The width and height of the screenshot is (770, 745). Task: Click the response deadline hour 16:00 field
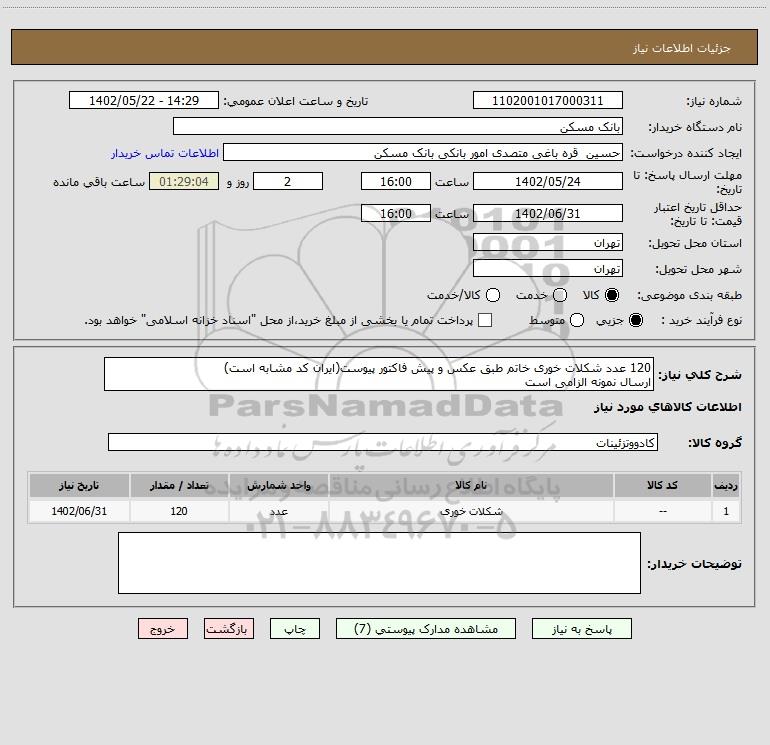pos(396,181)
